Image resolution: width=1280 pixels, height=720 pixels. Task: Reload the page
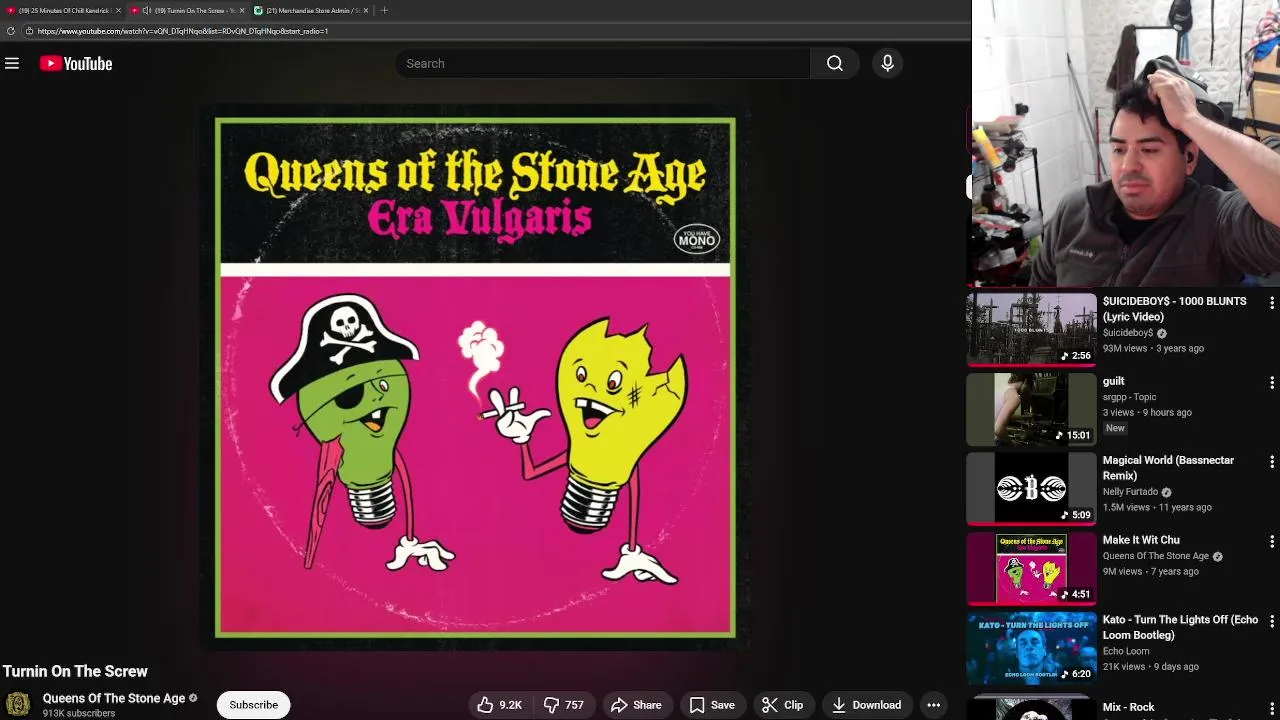[x=10, y=31]
